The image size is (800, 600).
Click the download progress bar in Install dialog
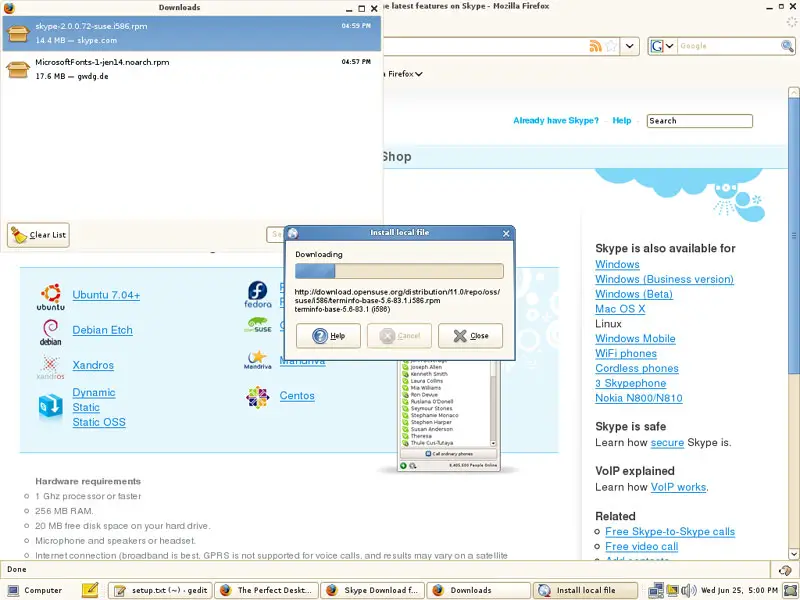pyautogui.click(x=399, y=271)
